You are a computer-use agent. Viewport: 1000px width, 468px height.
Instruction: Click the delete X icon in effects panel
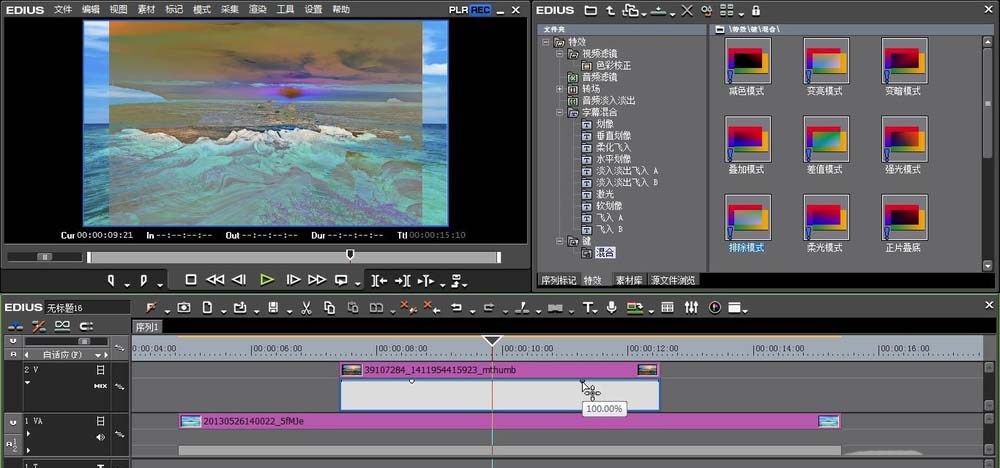click(686, 10)
